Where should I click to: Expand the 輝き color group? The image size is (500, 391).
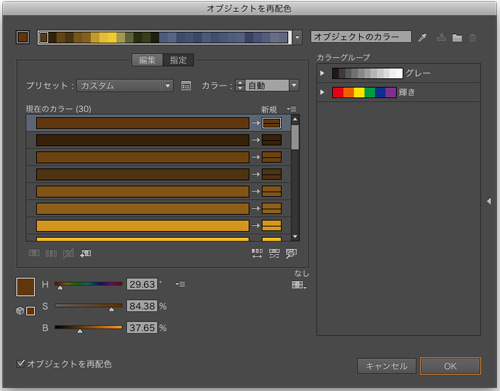[322, 92]
